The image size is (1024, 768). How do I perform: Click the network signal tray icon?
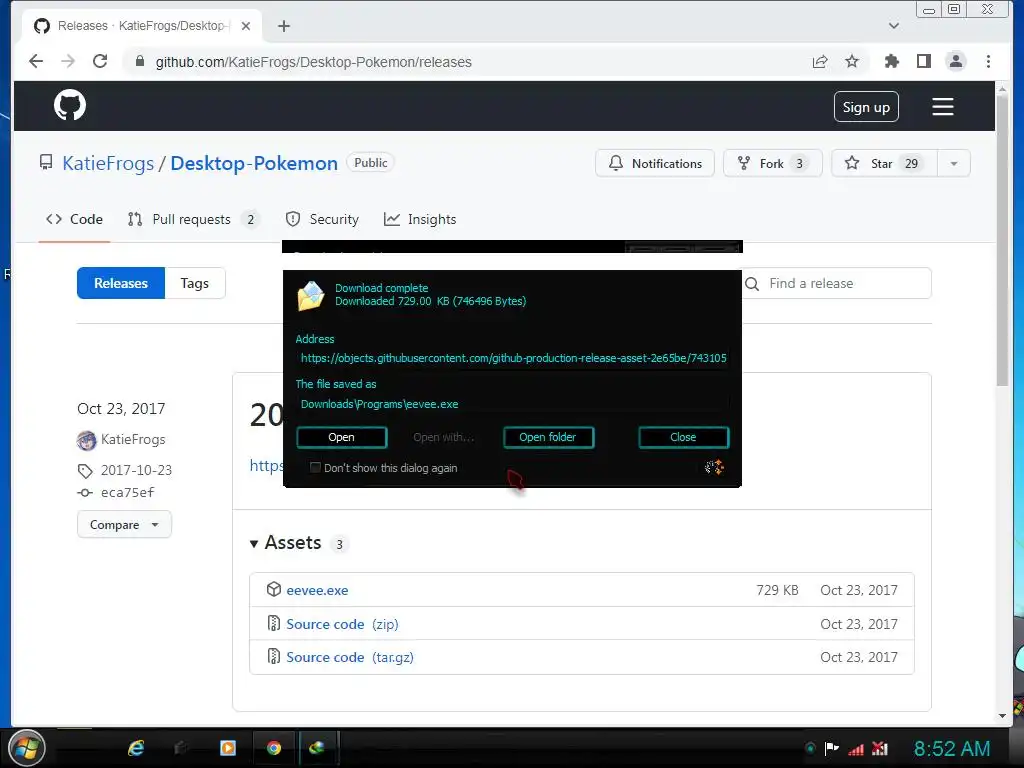pyautogui.click(x=856, y=749)
